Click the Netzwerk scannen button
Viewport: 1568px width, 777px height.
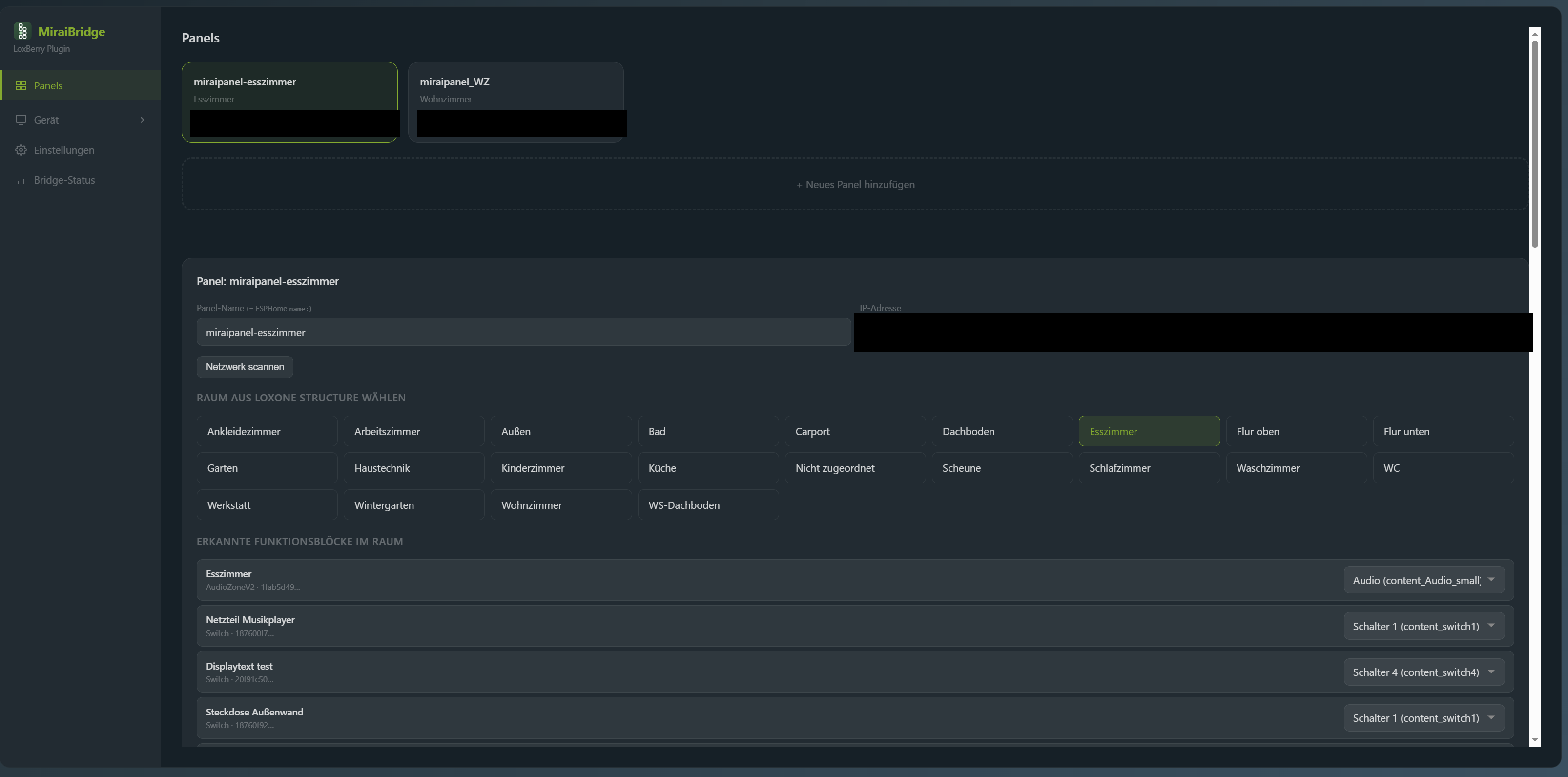click(245, 367)
